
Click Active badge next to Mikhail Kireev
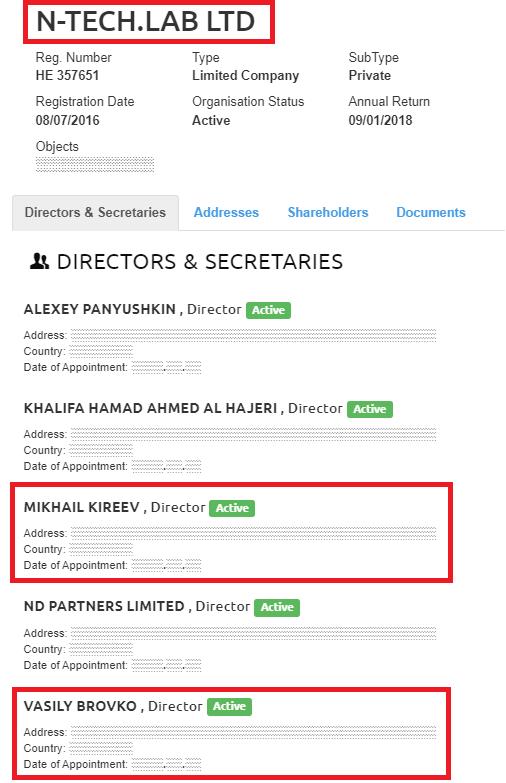point(232,508)
